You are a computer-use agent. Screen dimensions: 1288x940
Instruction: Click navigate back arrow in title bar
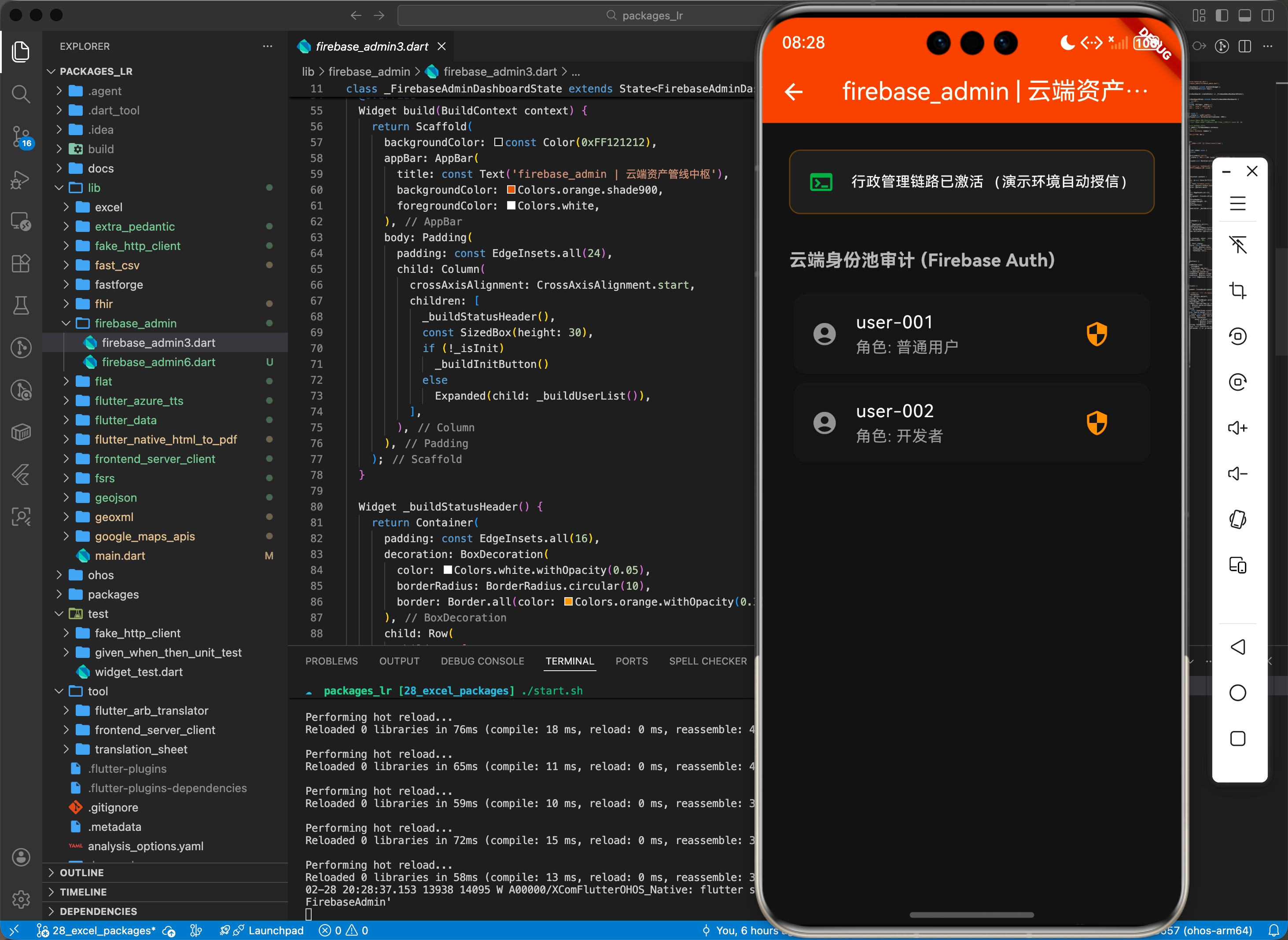[x=356, y=15]
